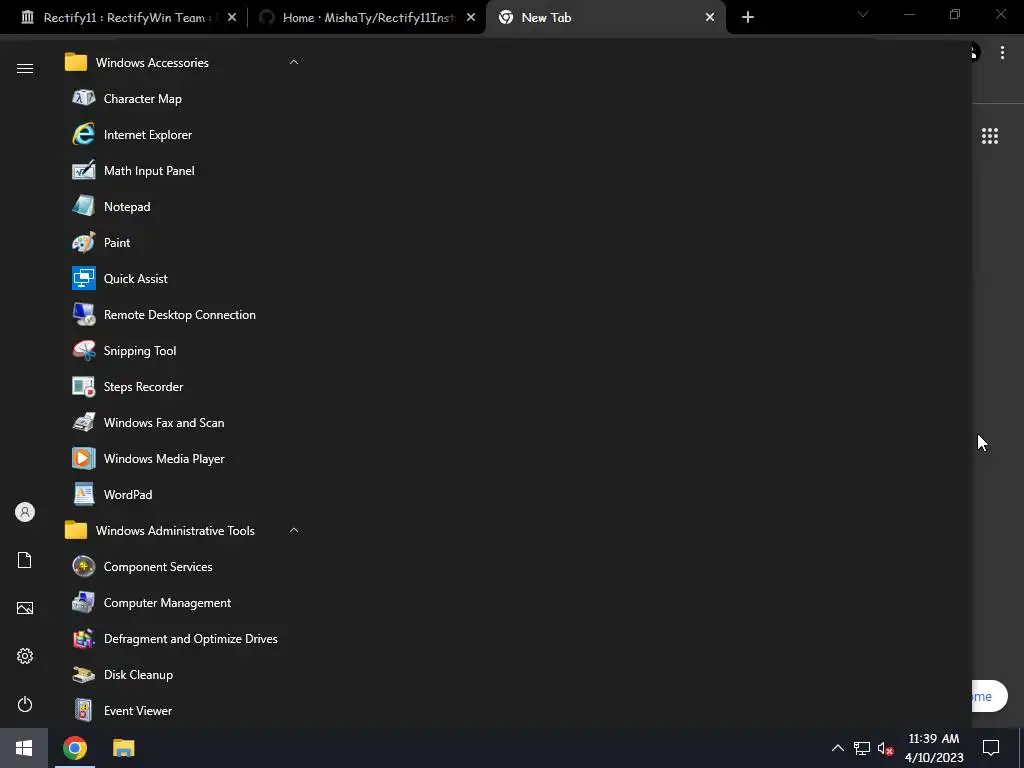Open File Explorer from the taskbar

coord(123,748)
